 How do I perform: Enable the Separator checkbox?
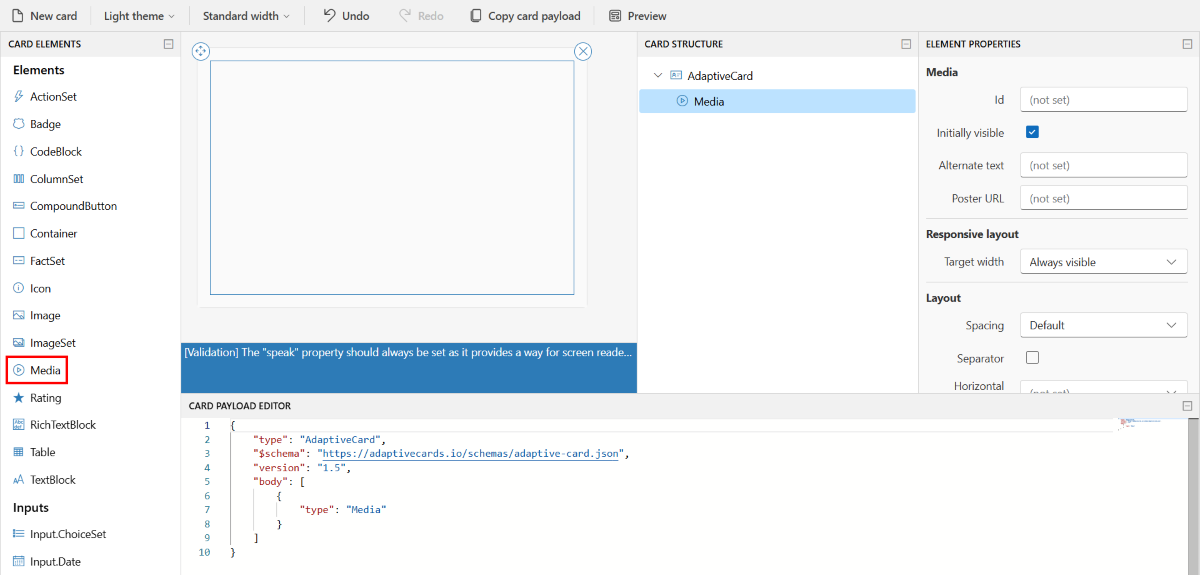pyautogui.click(x=1032, y=358)
